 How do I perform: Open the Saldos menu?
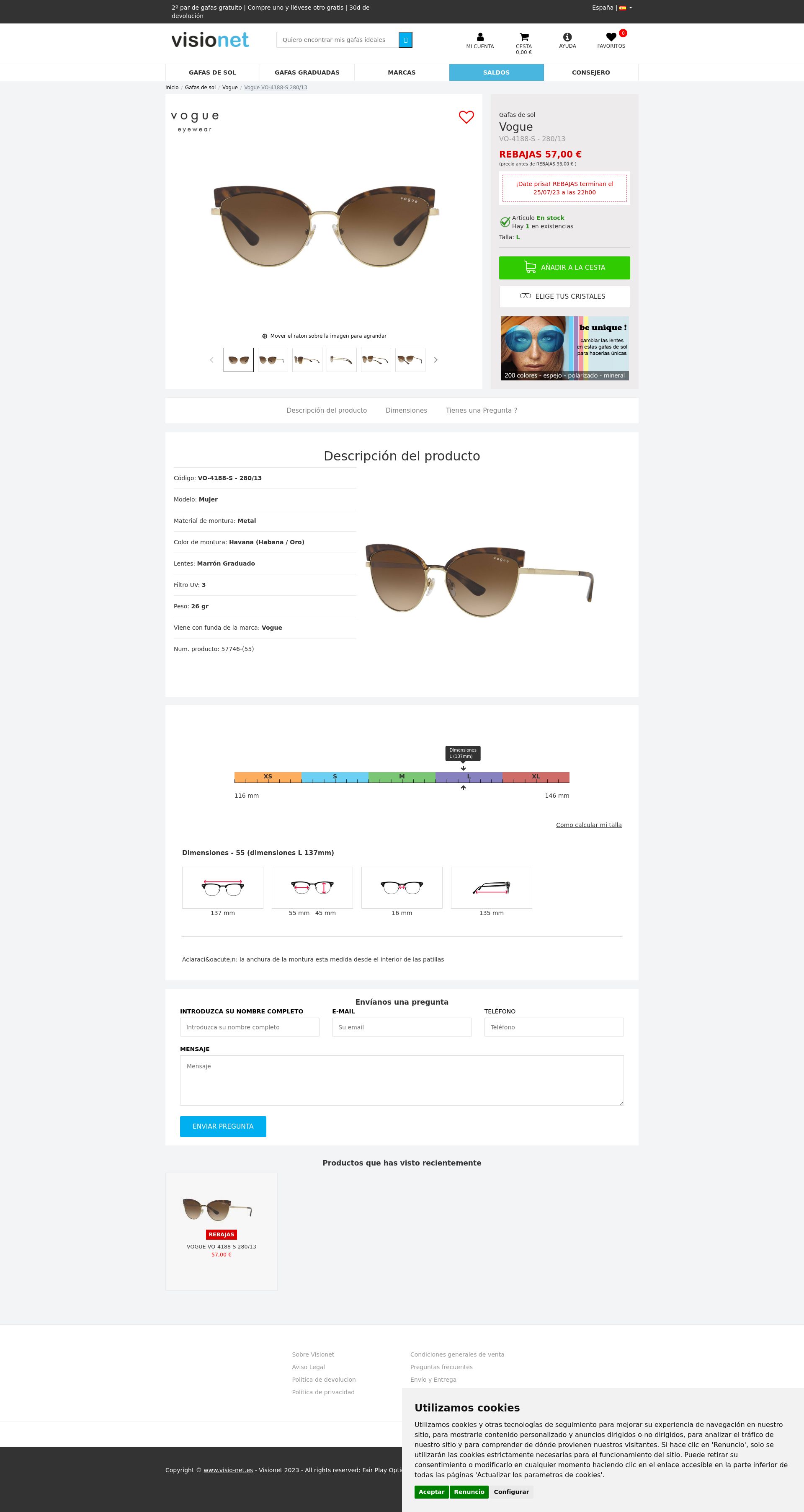pyautogui.click(x=497, y=72)
